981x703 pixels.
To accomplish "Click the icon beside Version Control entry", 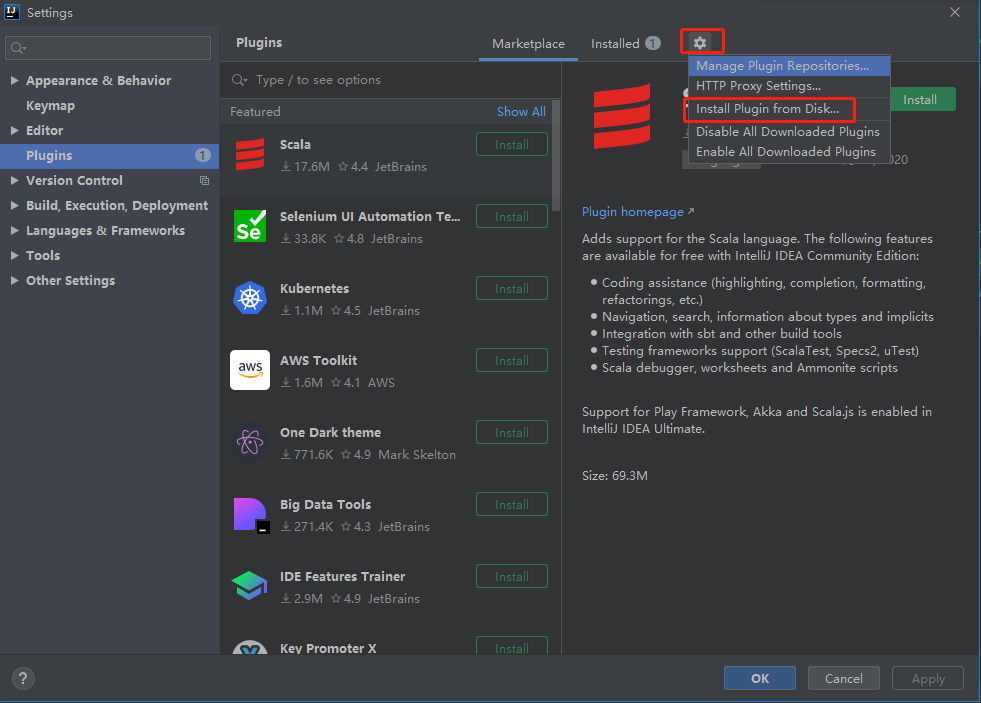I will click(x=204, y=180).
